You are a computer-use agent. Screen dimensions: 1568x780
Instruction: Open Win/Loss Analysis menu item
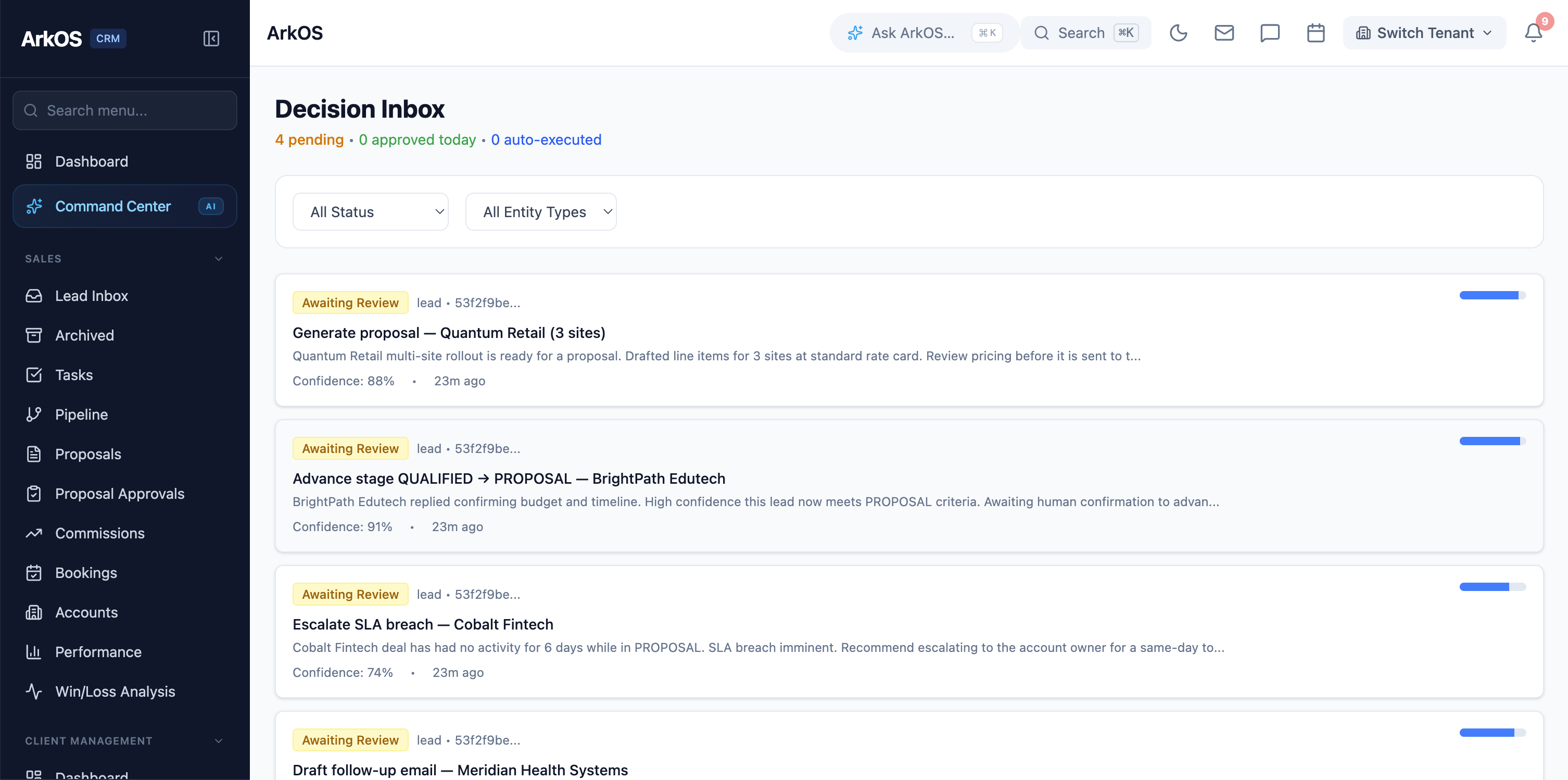(x=124, y=691)
